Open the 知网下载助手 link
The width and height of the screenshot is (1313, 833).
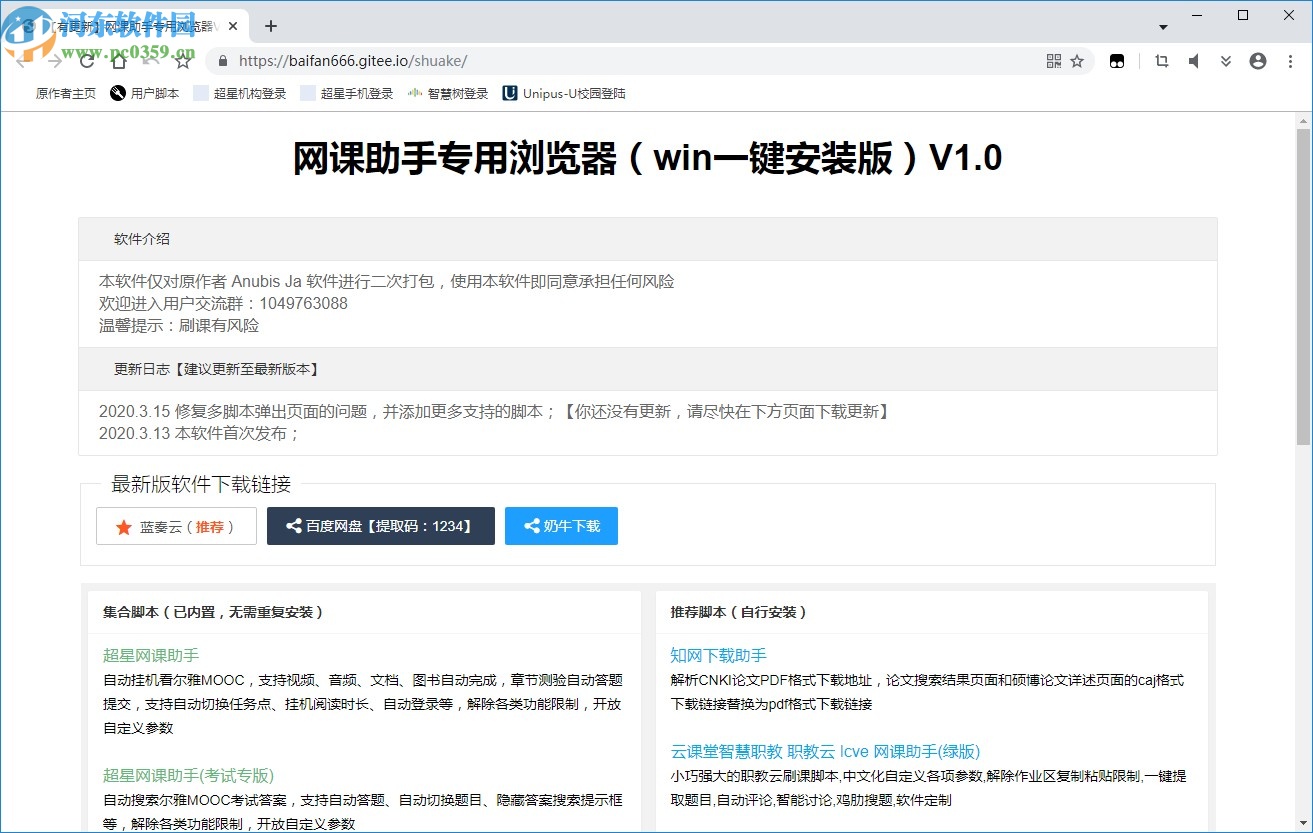click(x=716, y=654)
